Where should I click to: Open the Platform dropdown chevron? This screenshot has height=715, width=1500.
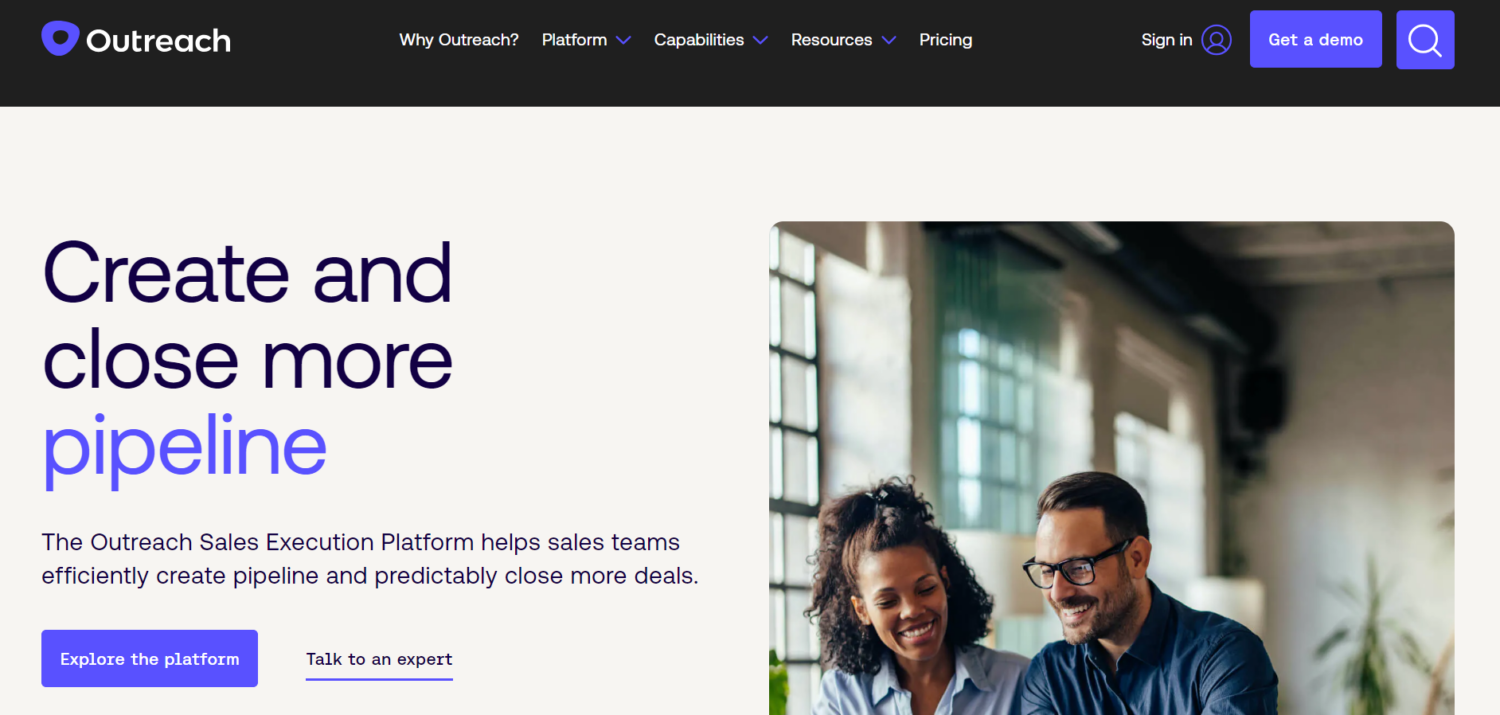(624, 40)
